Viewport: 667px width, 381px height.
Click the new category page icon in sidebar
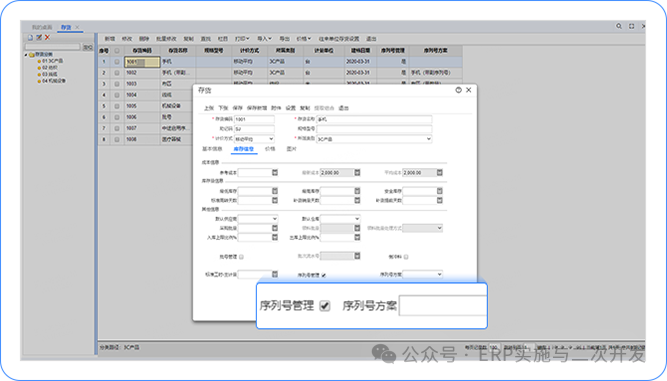pyautogui.click(x=30, y=37)
